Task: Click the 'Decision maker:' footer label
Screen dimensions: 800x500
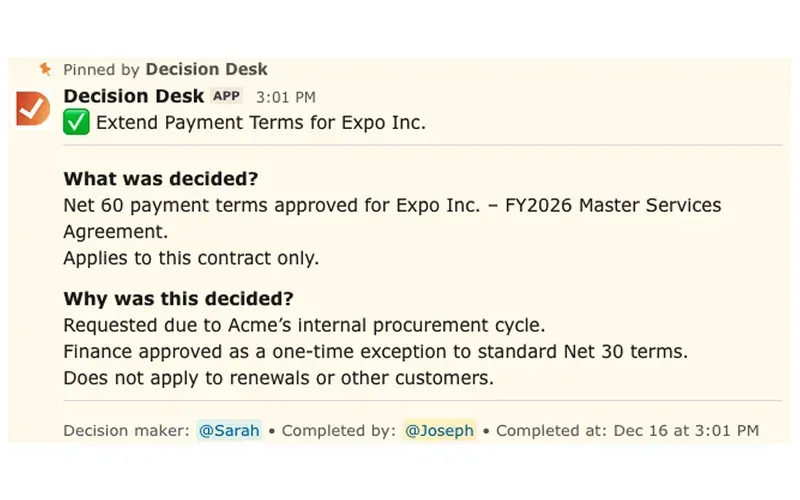Action: pyautogui.click(x=125, y=430)
